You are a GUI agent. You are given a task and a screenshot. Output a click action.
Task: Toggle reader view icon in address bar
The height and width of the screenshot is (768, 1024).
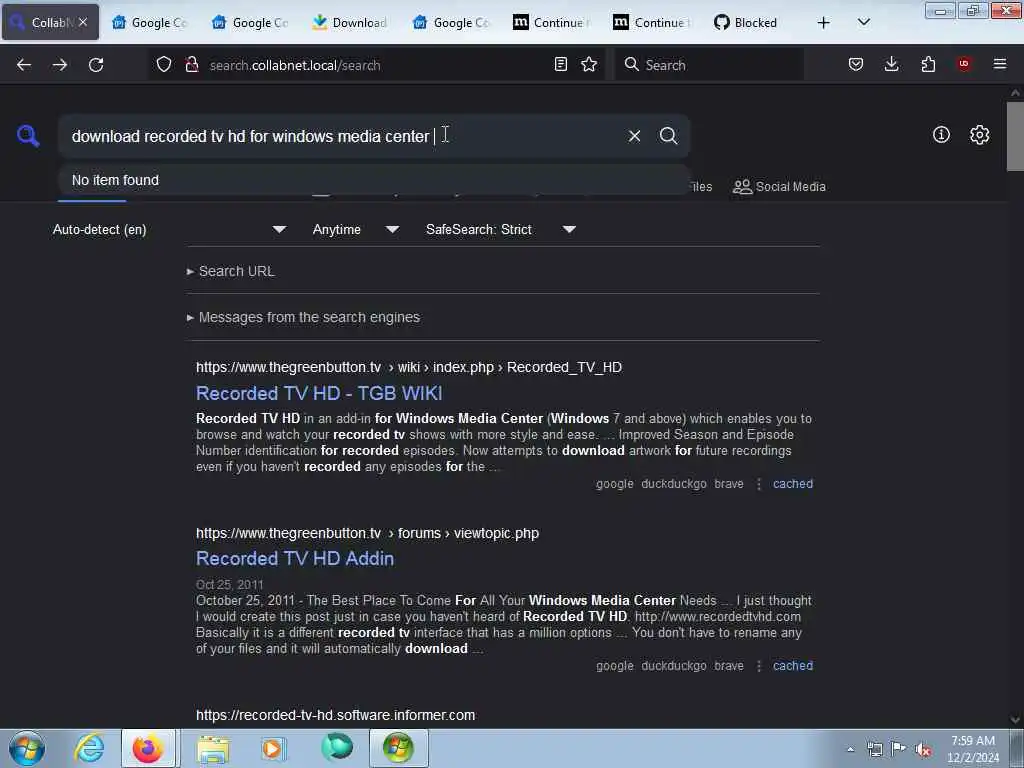tap(560, 65)
